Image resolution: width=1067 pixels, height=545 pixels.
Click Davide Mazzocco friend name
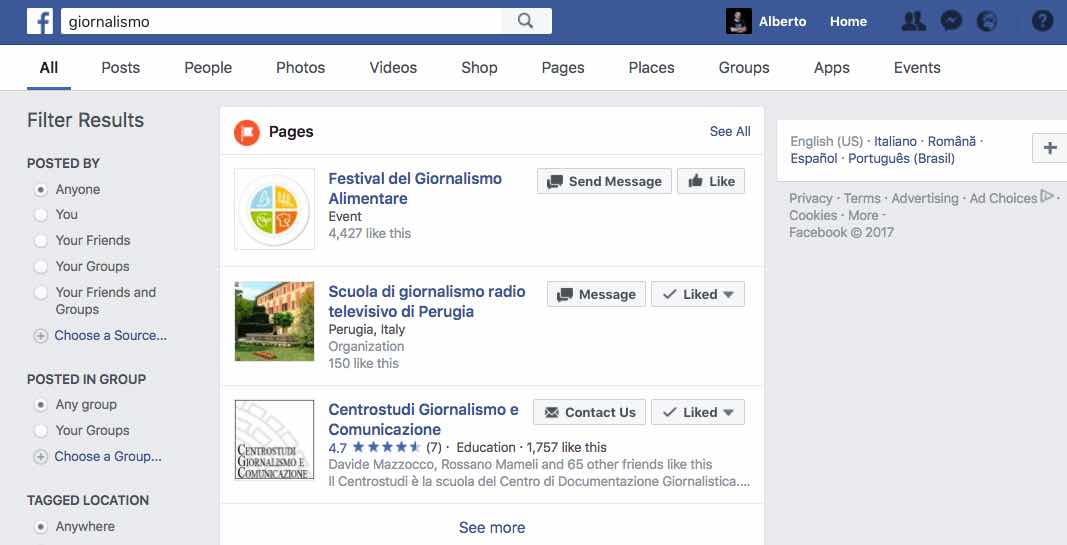click(382, 465)
